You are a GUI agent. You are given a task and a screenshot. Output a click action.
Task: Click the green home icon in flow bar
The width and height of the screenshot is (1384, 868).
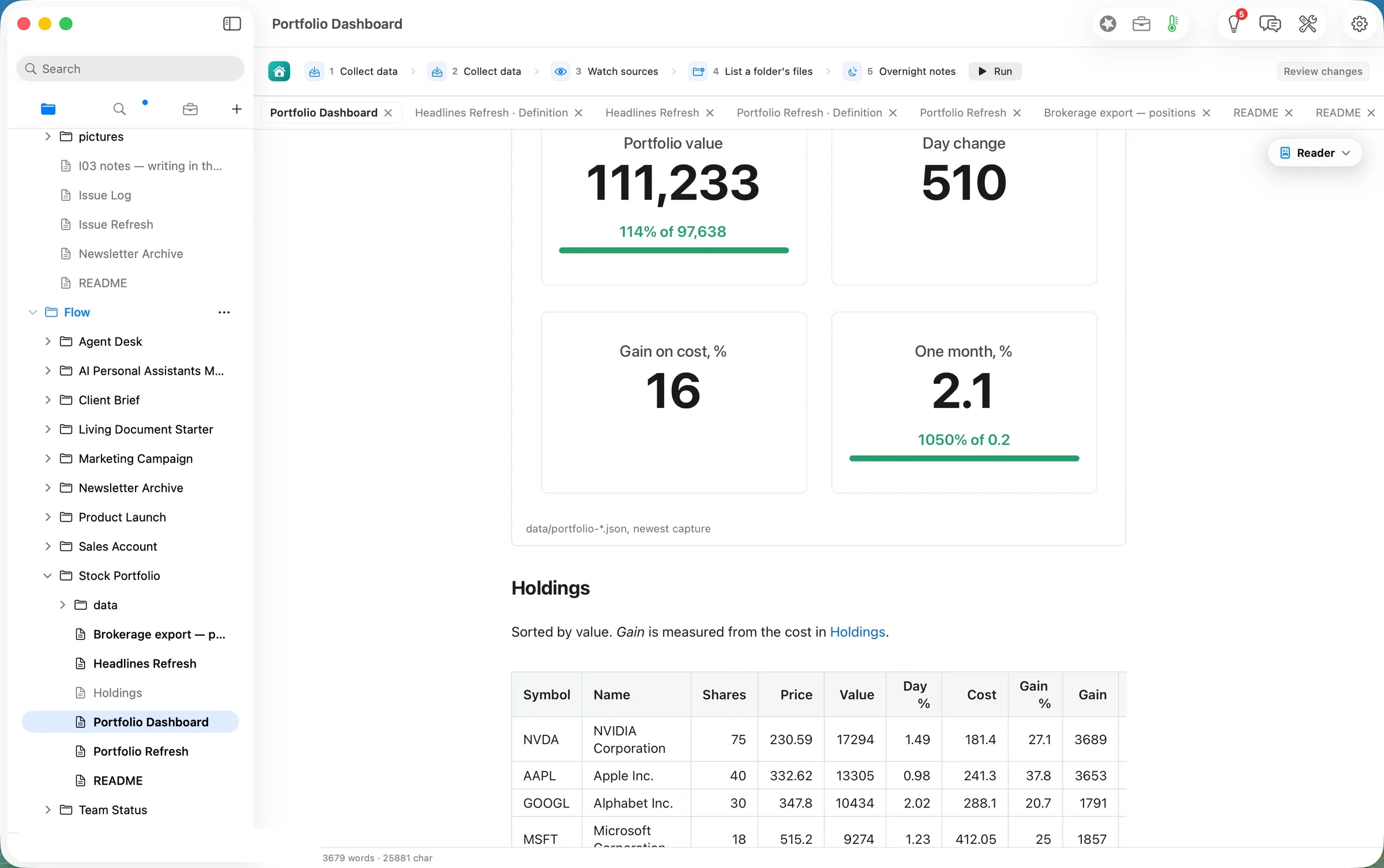[279, 71]
